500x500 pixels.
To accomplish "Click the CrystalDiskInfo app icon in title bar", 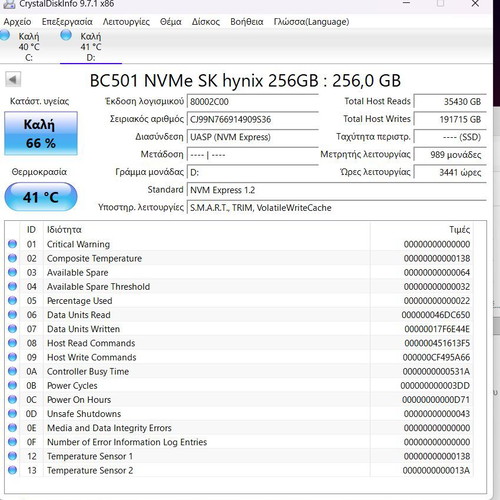I will pyautogui.click(x=9, y=4).
